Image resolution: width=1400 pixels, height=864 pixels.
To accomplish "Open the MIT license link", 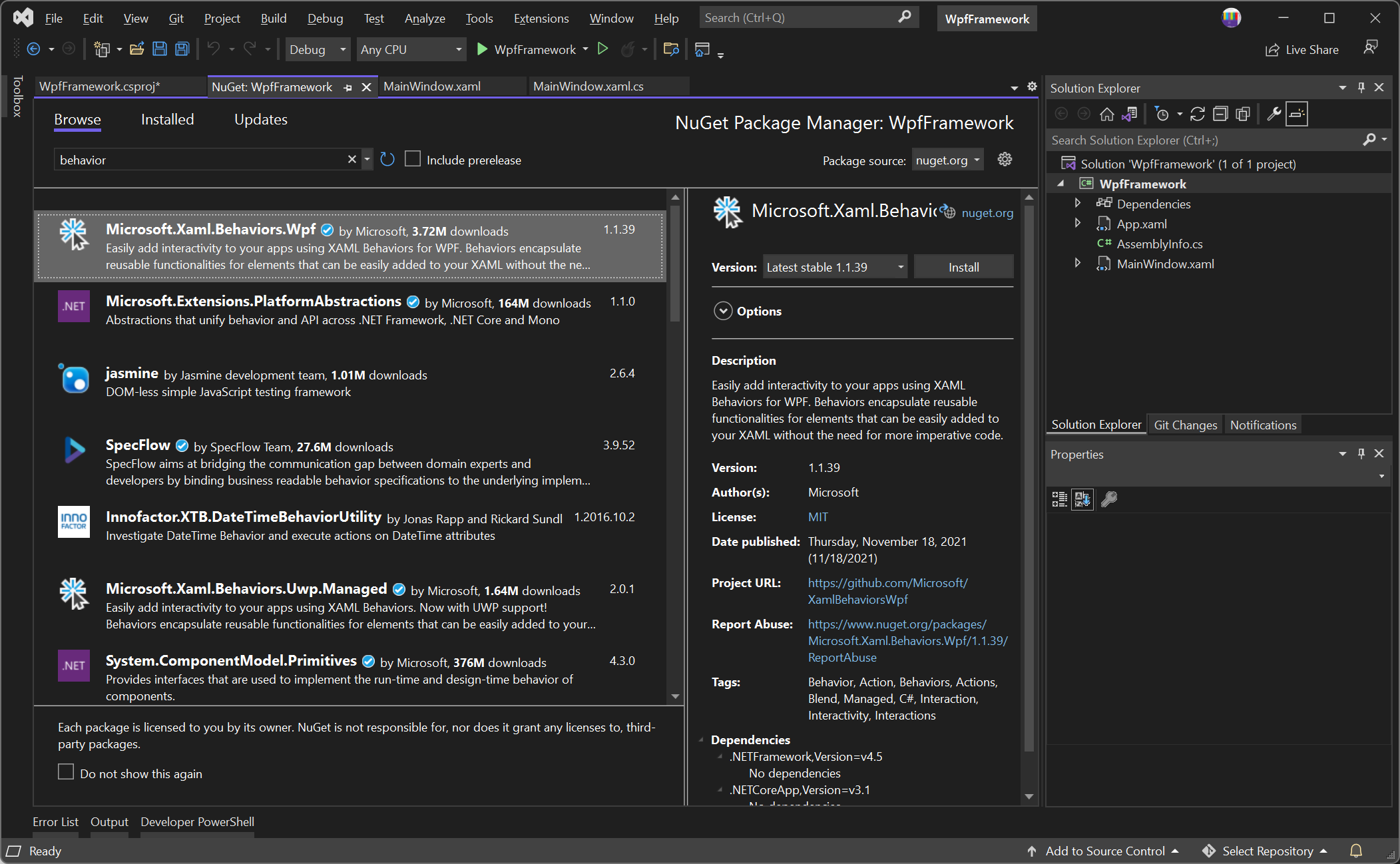I will pos(817,517).
